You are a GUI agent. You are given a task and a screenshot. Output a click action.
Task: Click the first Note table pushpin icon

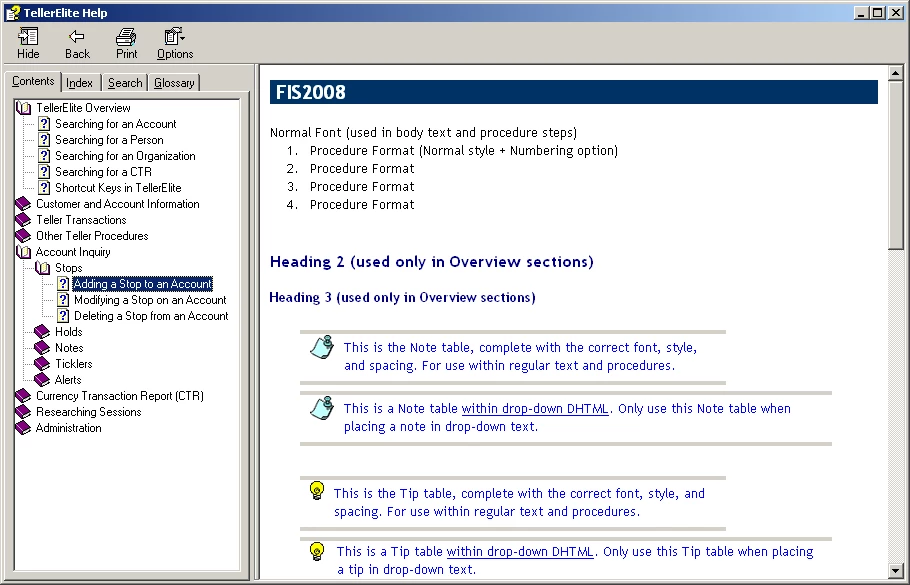coord(322,347)
